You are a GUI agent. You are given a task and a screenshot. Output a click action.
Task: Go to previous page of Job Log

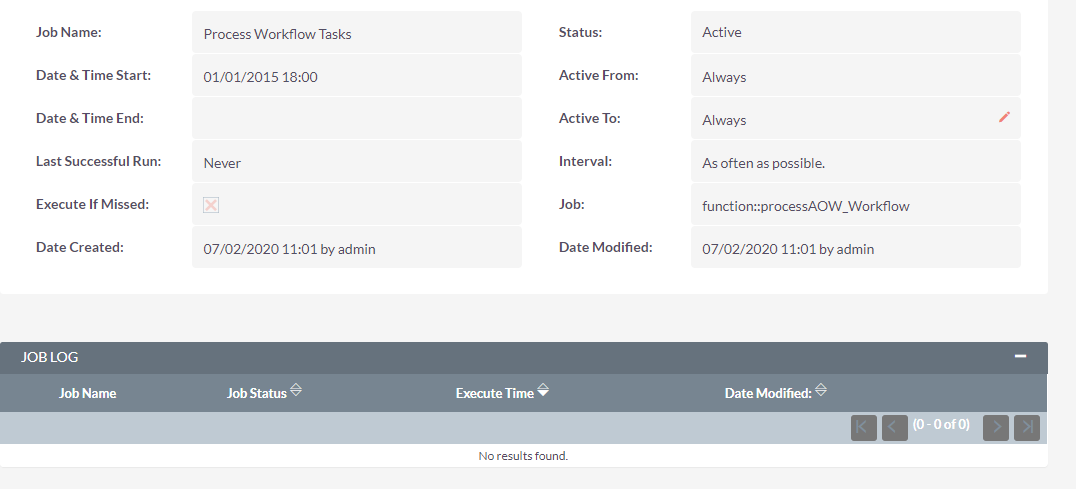[894, 428]
